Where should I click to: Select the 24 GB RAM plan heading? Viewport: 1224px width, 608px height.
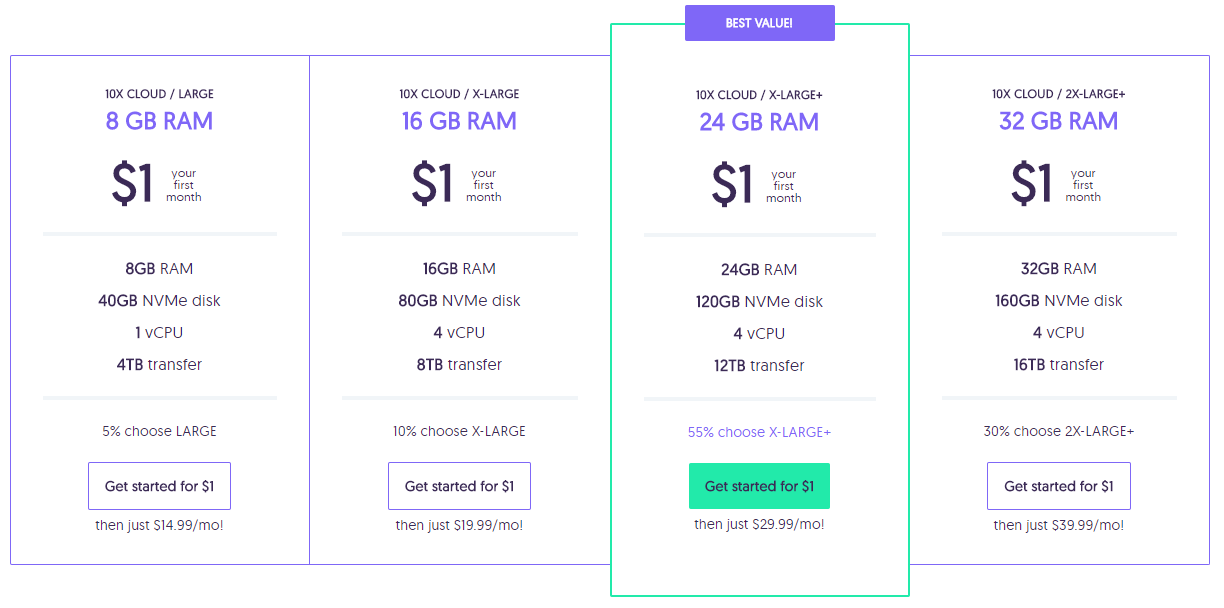tap(759, 122)
